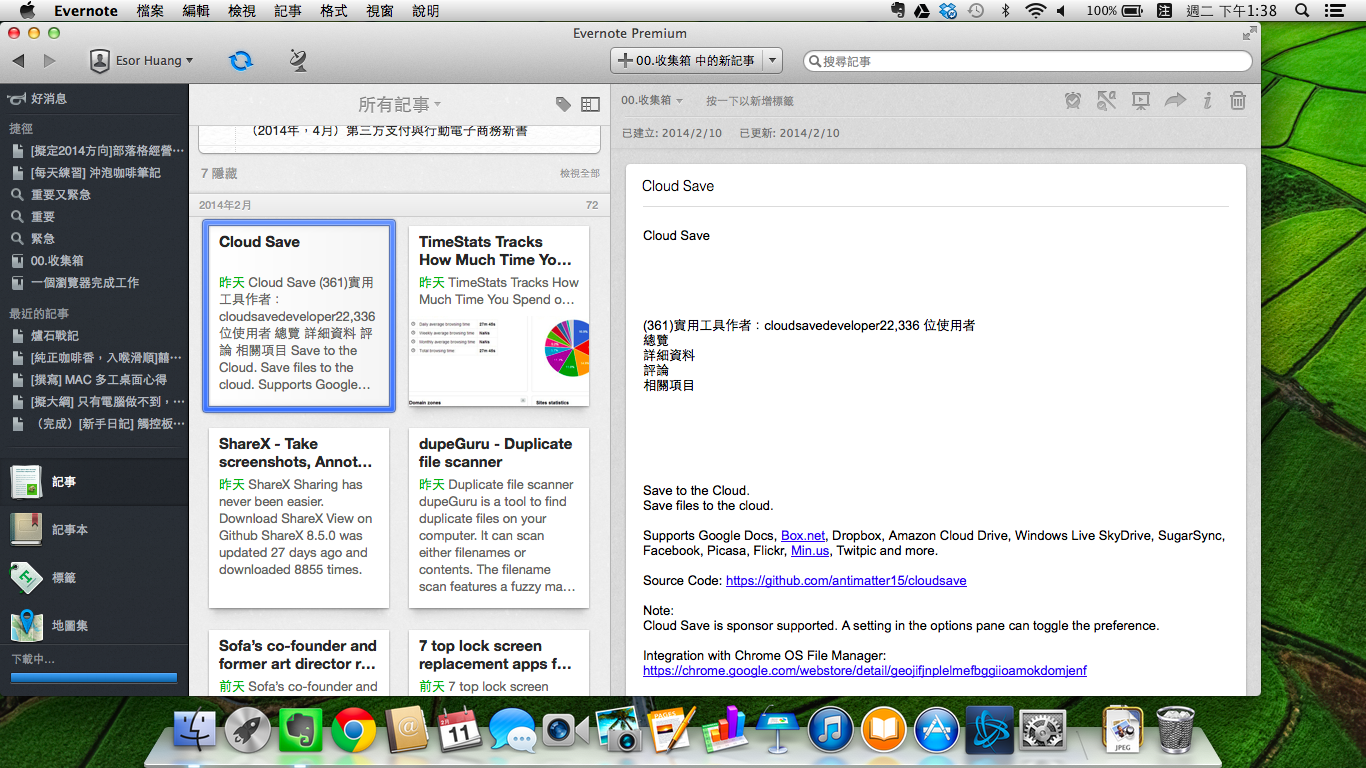Click Evernote elephant icon in Dock
Viewport: 1366px width, 768px height.
pos(300,731)
